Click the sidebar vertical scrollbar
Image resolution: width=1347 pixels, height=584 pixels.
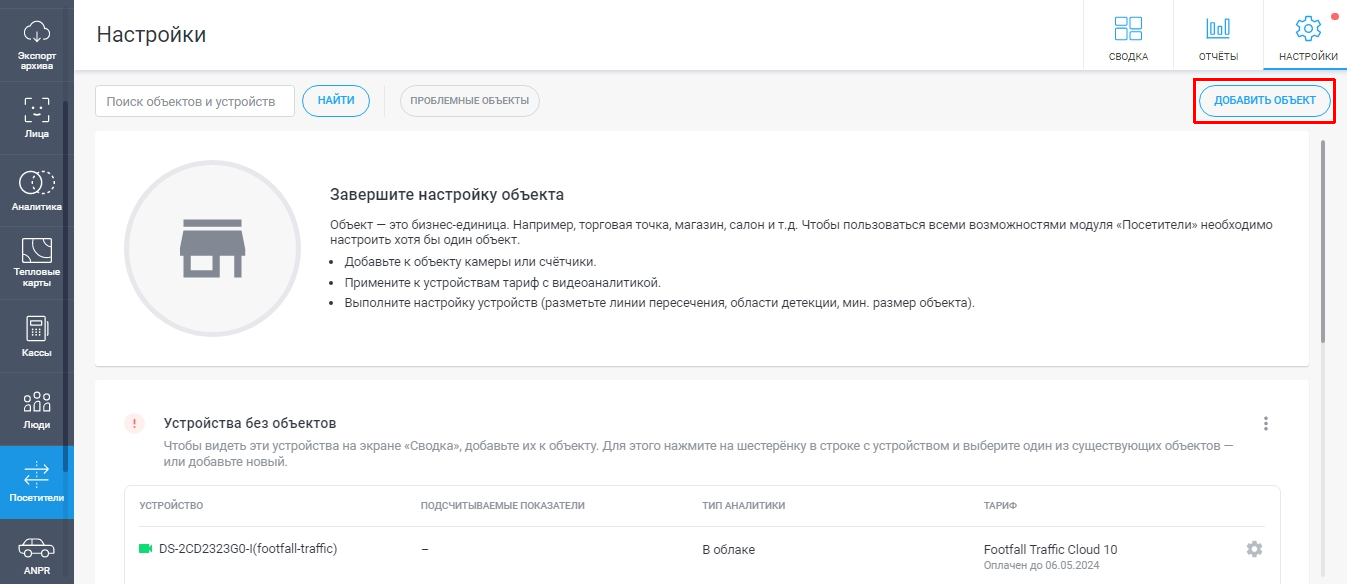pyautogui.click(x=66, y=285)
